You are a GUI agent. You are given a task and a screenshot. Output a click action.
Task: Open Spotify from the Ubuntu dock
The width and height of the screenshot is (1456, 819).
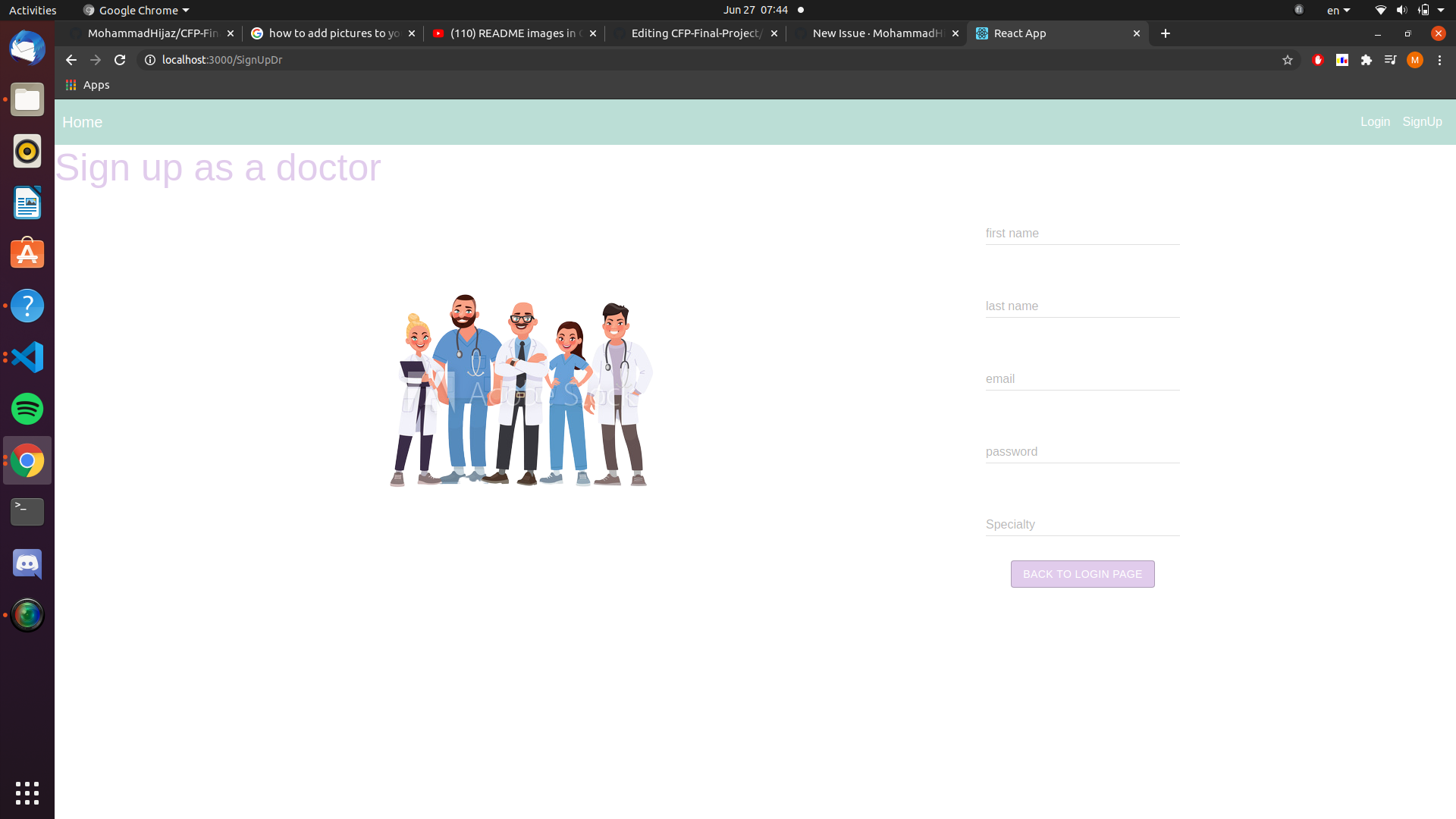(x=27, y=409)
